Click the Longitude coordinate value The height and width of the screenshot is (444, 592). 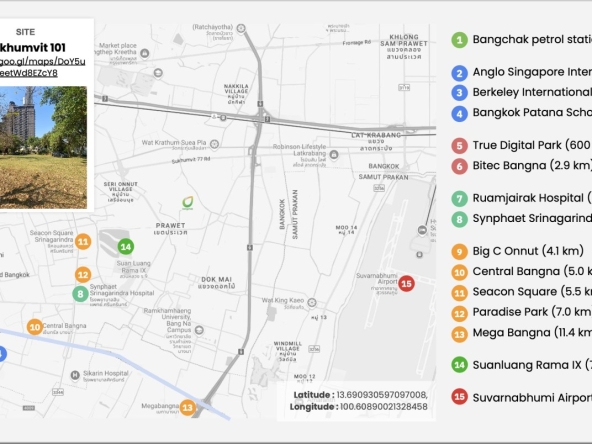pos(384,407)
